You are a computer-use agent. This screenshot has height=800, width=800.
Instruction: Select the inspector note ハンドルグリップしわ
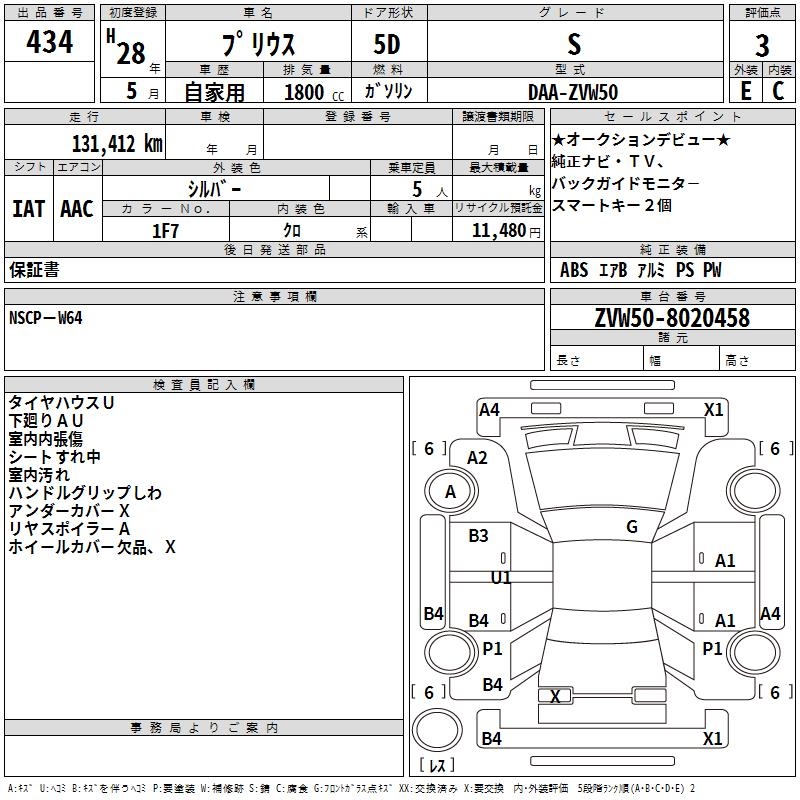point(85,493)
